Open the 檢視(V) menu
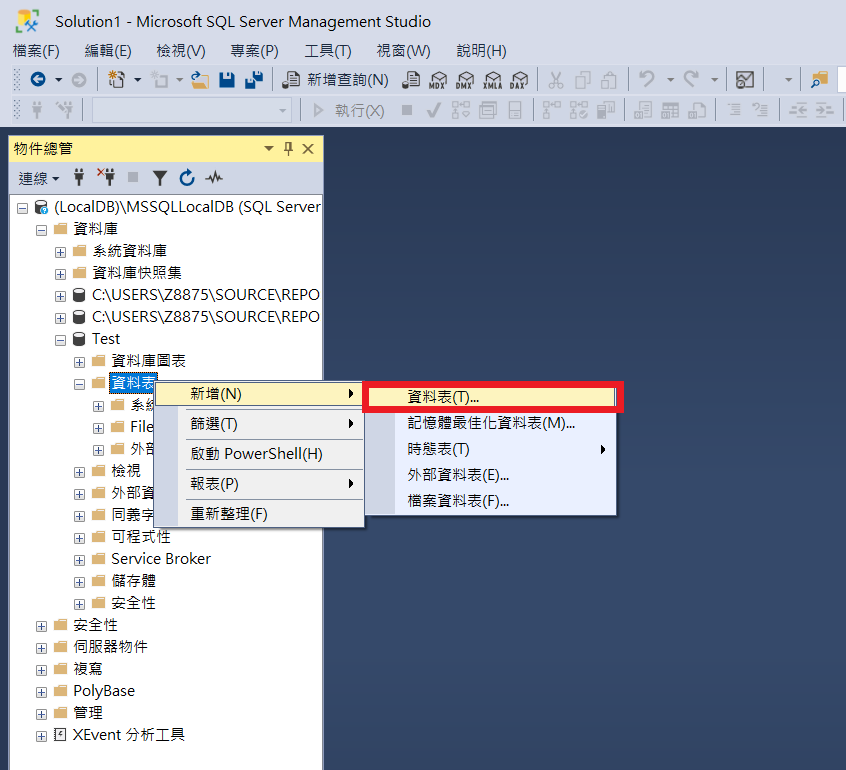Image resolution: width=846 pixels, height=770 pixels. (x=181, y=51)
